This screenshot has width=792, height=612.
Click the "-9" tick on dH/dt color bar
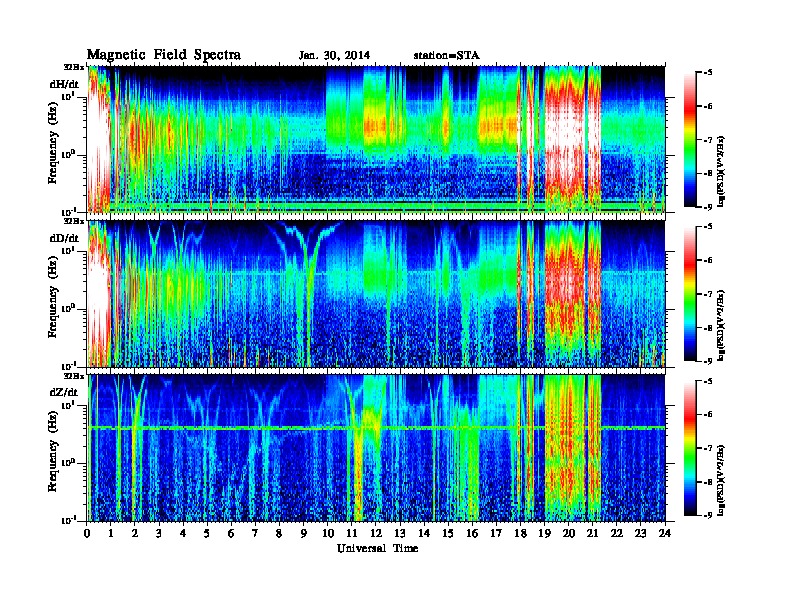point(708,207)
